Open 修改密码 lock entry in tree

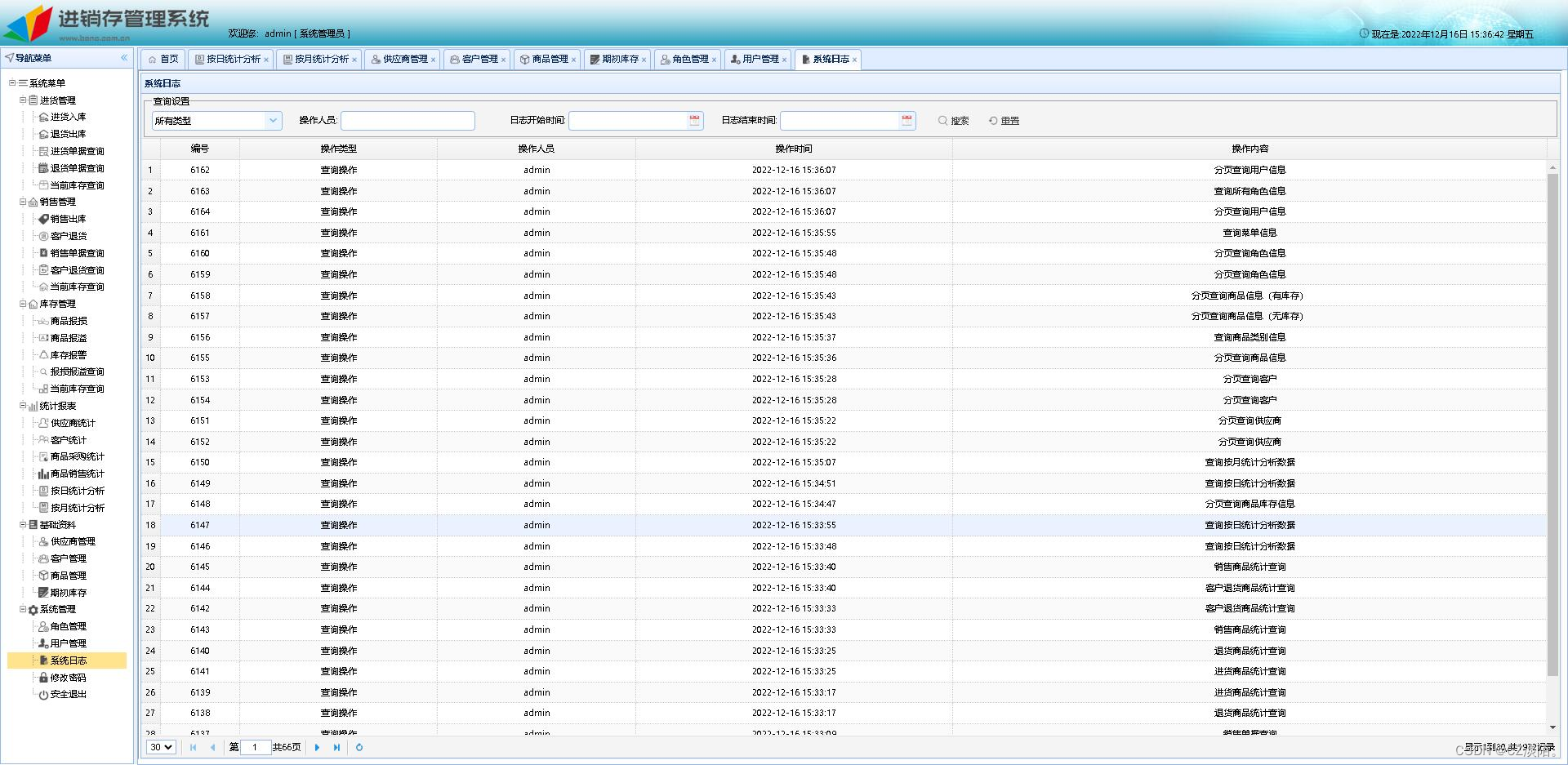pyautogui.click(x=68, y=678)
